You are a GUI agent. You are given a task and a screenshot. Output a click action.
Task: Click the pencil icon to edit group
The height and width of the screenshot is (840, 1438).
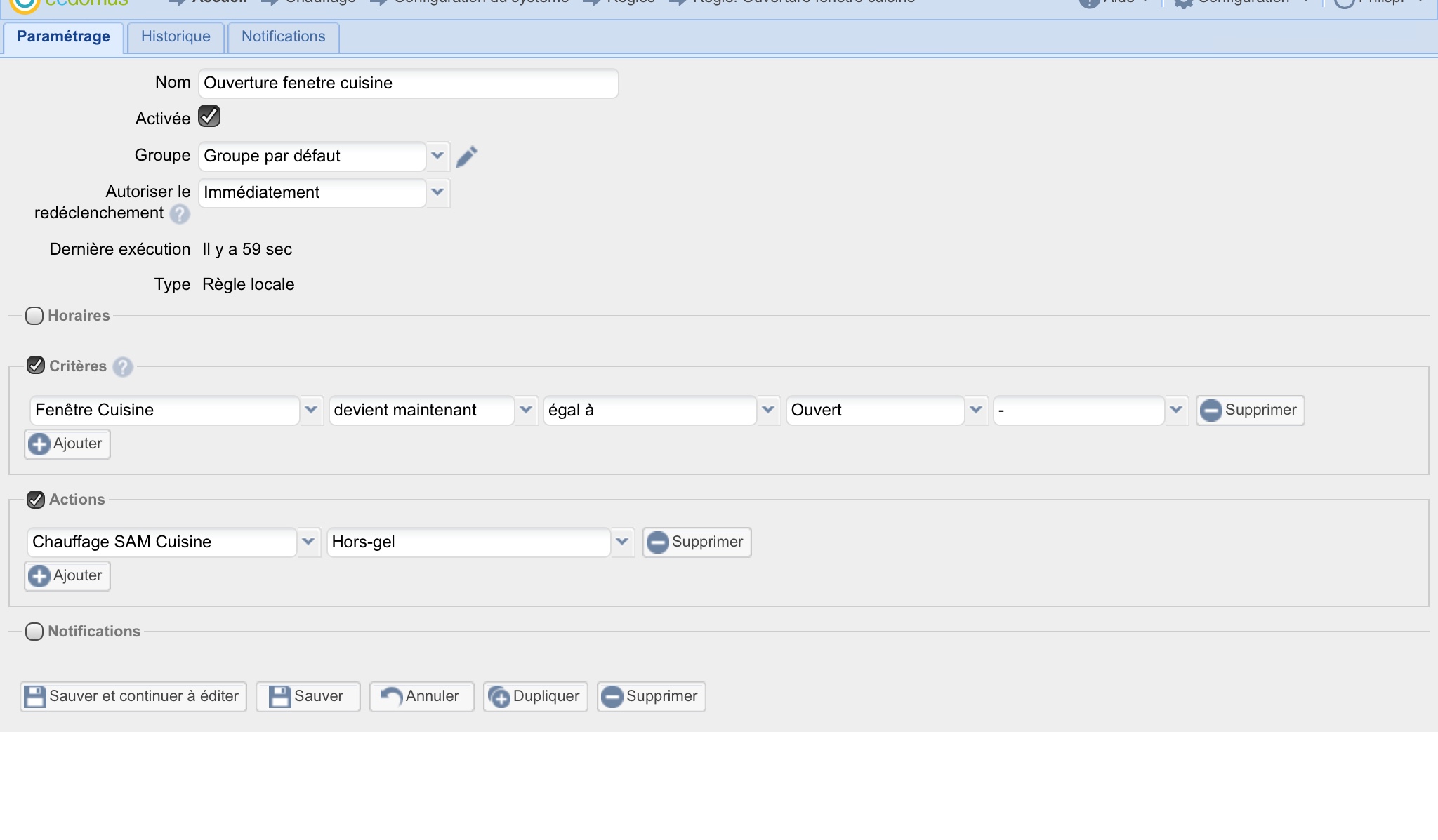point(467,156)
